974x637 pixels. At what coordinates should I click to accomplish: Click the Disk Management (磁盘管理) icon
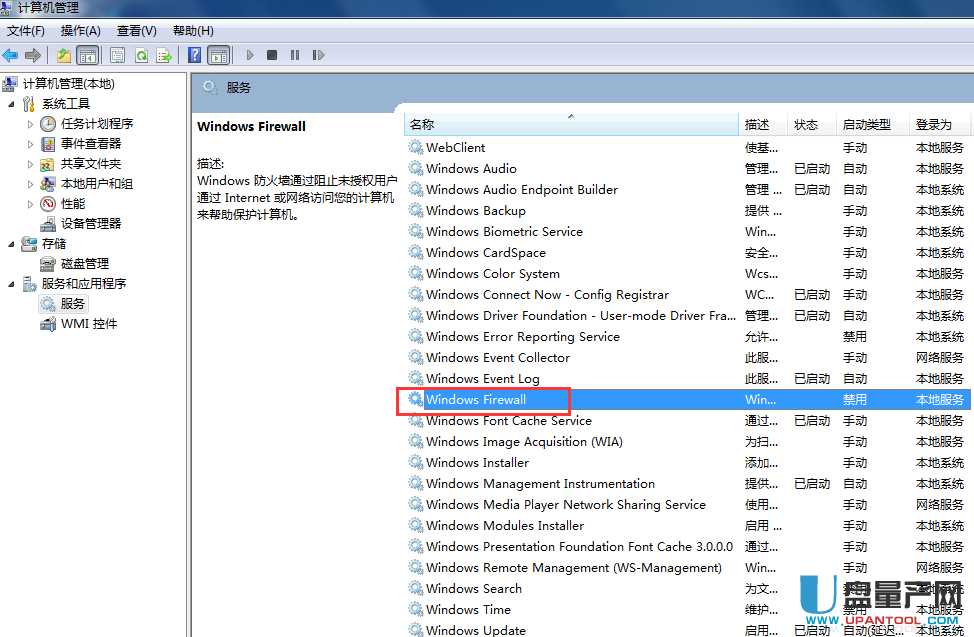pyautogui.click(x=48, y=264)
